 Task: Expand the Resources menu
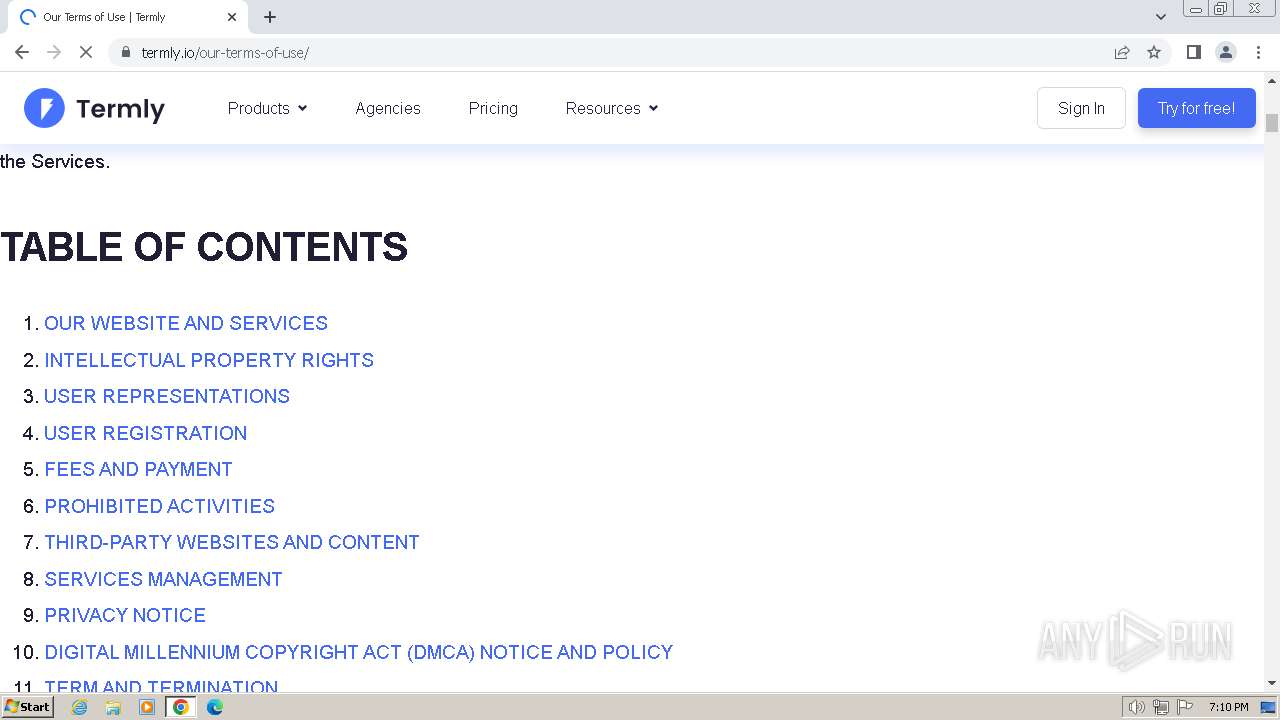pos(612,108)
